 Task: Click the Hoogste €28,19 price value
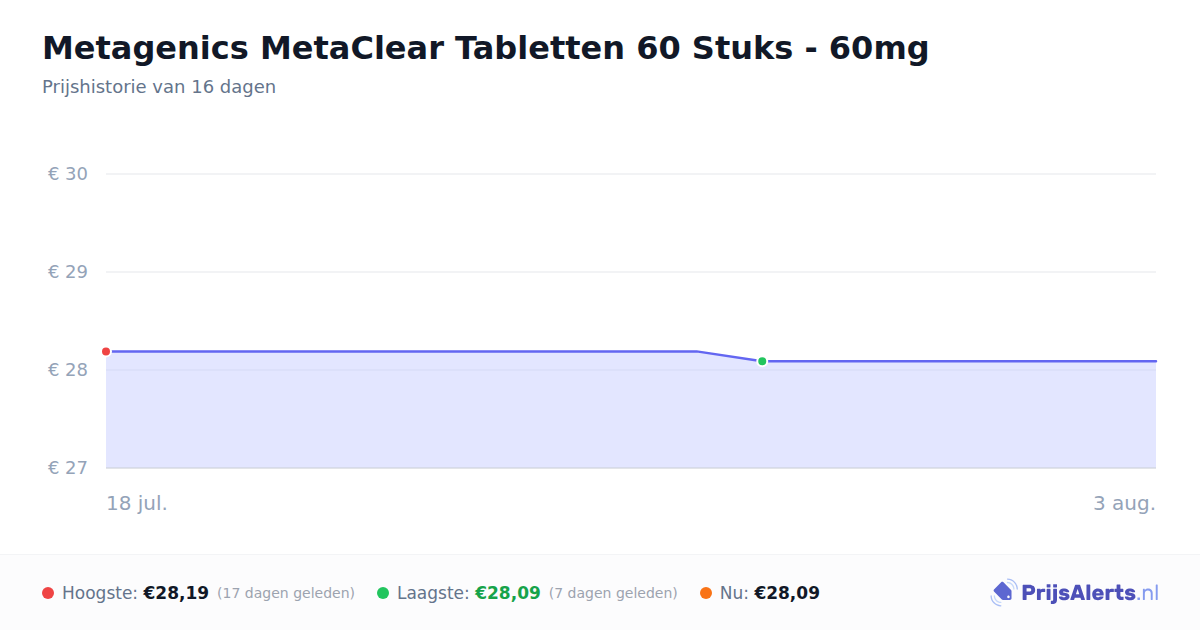[176, 593]
